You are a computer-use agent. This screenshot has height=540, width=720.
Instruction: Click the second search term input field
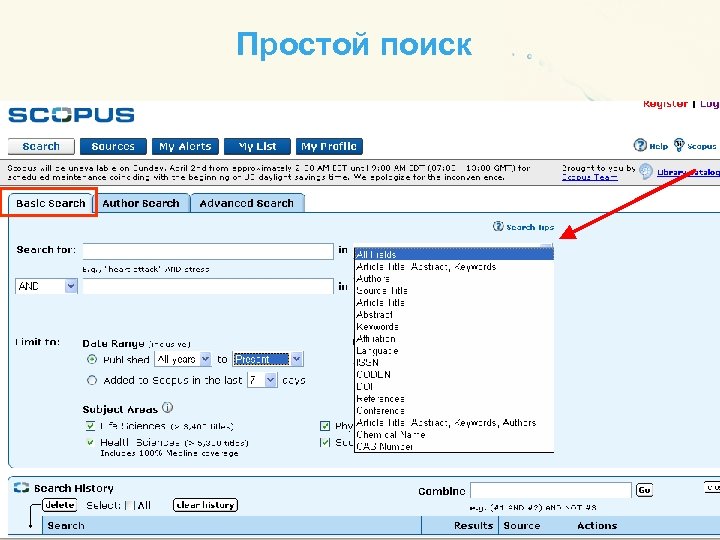tap(208, 286)
